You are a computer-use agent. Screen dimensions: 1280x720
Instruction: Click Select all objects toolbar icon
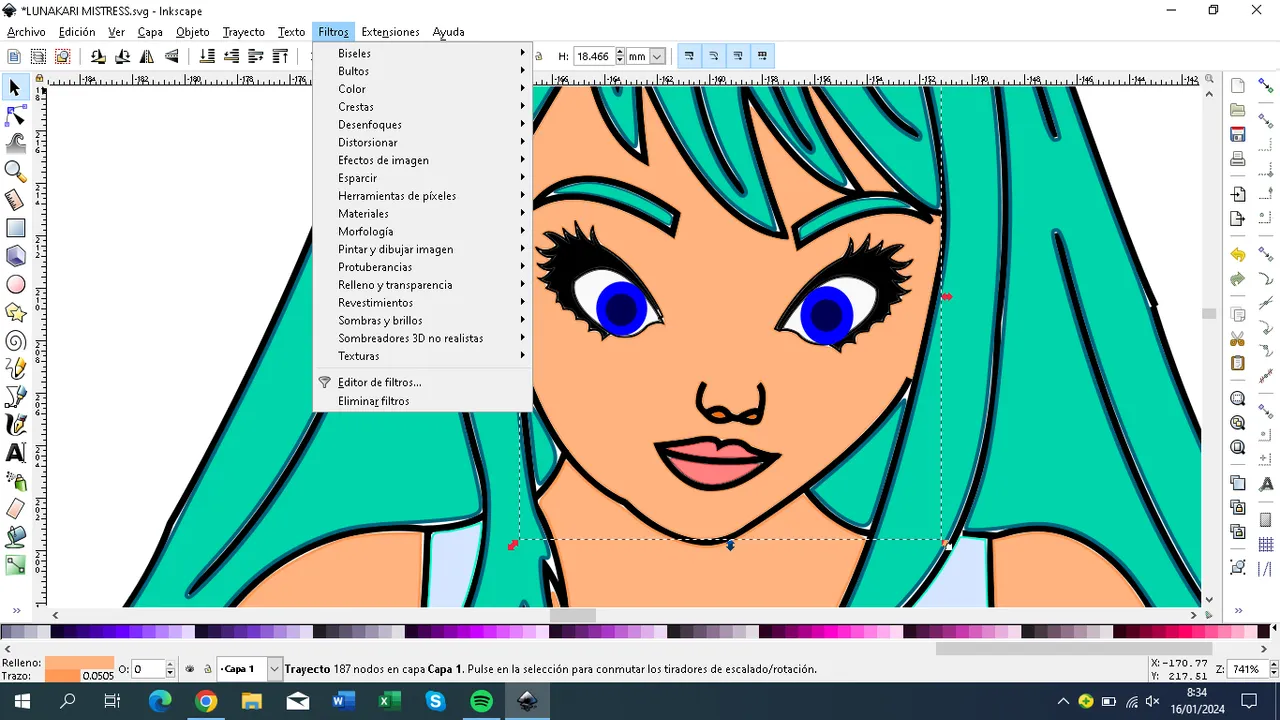[x=14, y=57]
